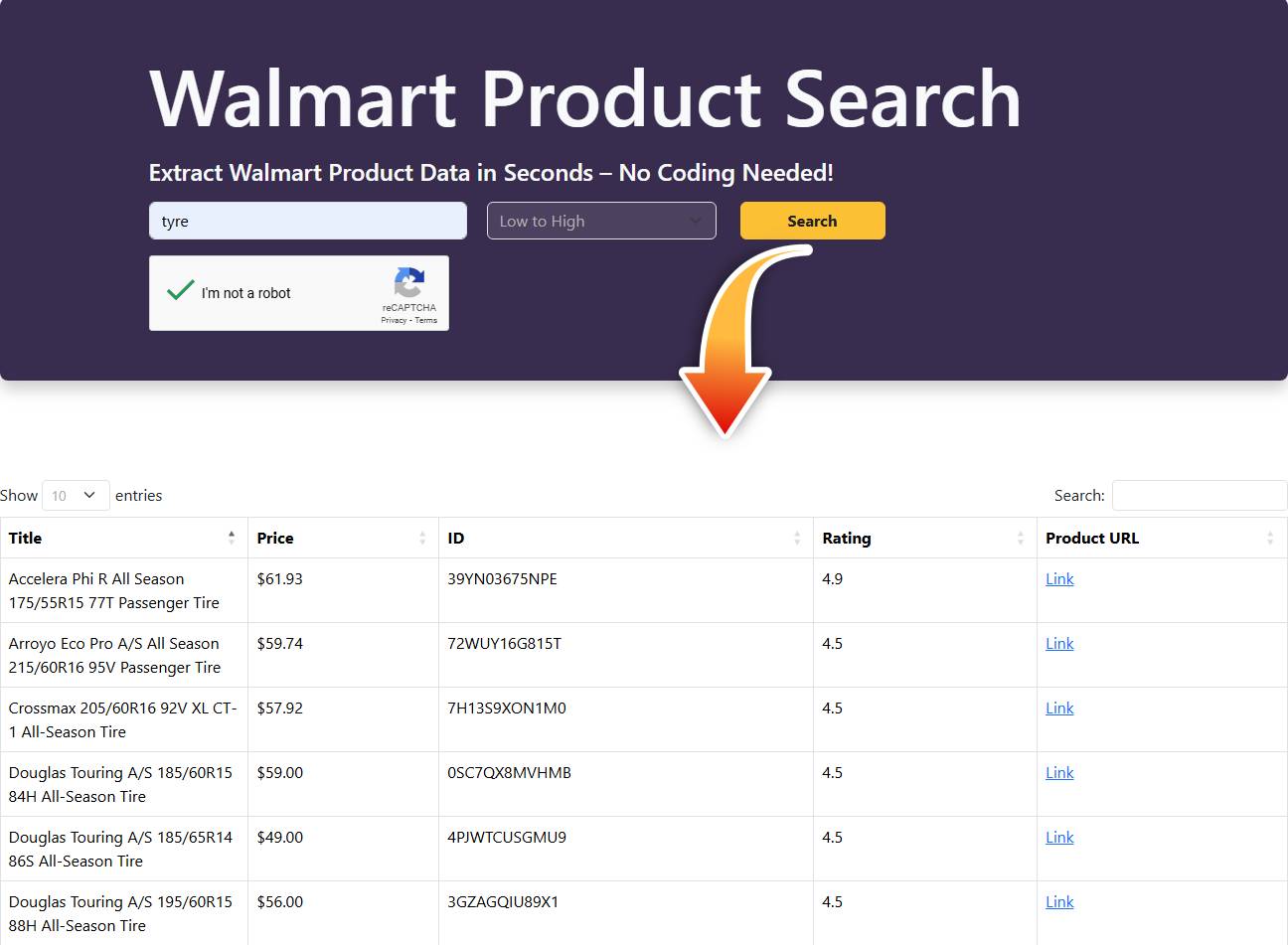Open the Low to High sort dropdown
Image resolution: width=1288 pixels, height=945 pixels.
click(601, 221)
